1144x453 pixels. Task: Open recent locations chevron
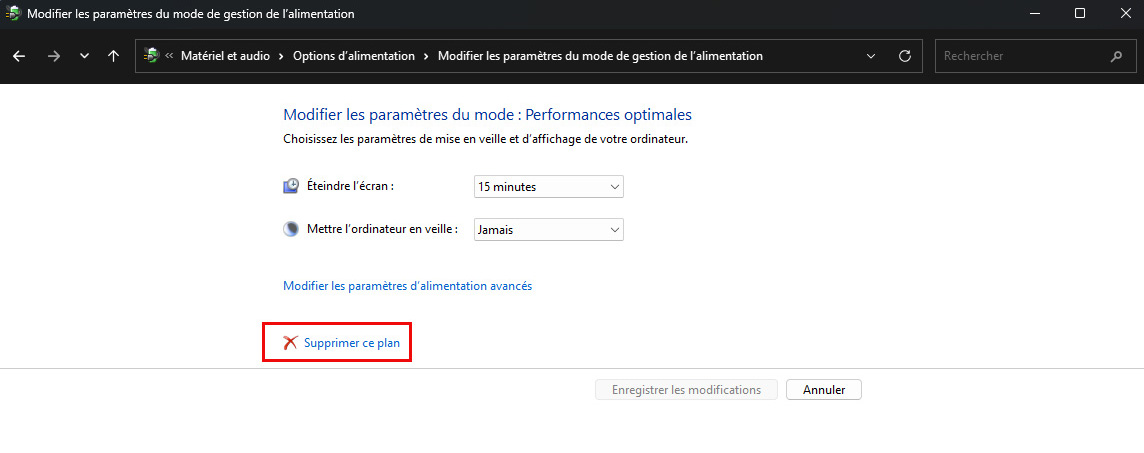(x=84, y=56)
